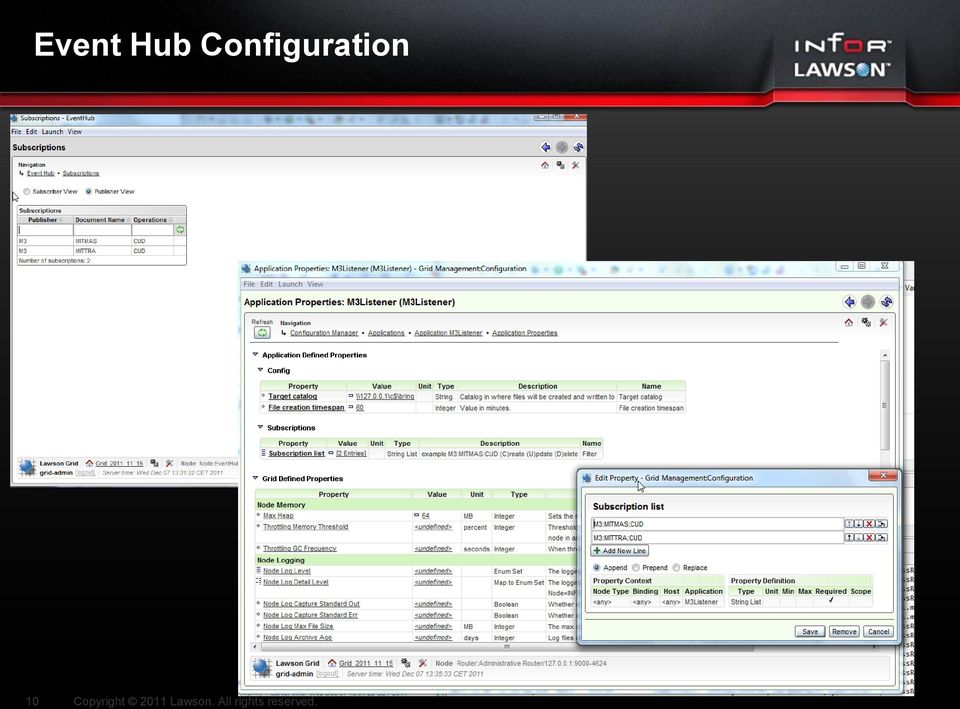Click the grey forward arrow in Application Properties window

(868, 302)
